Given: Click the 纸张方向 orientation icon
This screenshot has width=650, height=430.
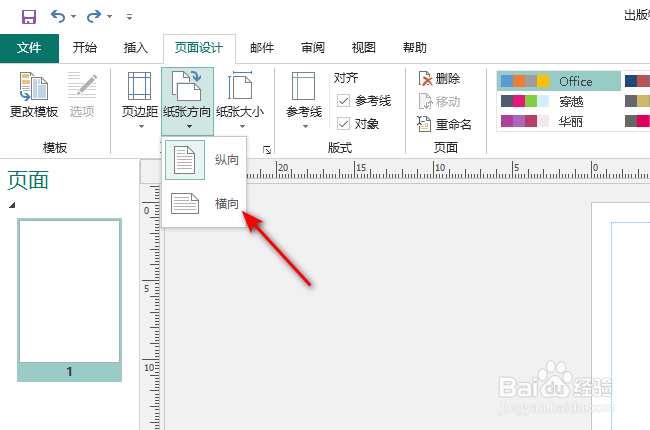Looking at the screenshot, I should pyautogui.click(x=187, y=86).
